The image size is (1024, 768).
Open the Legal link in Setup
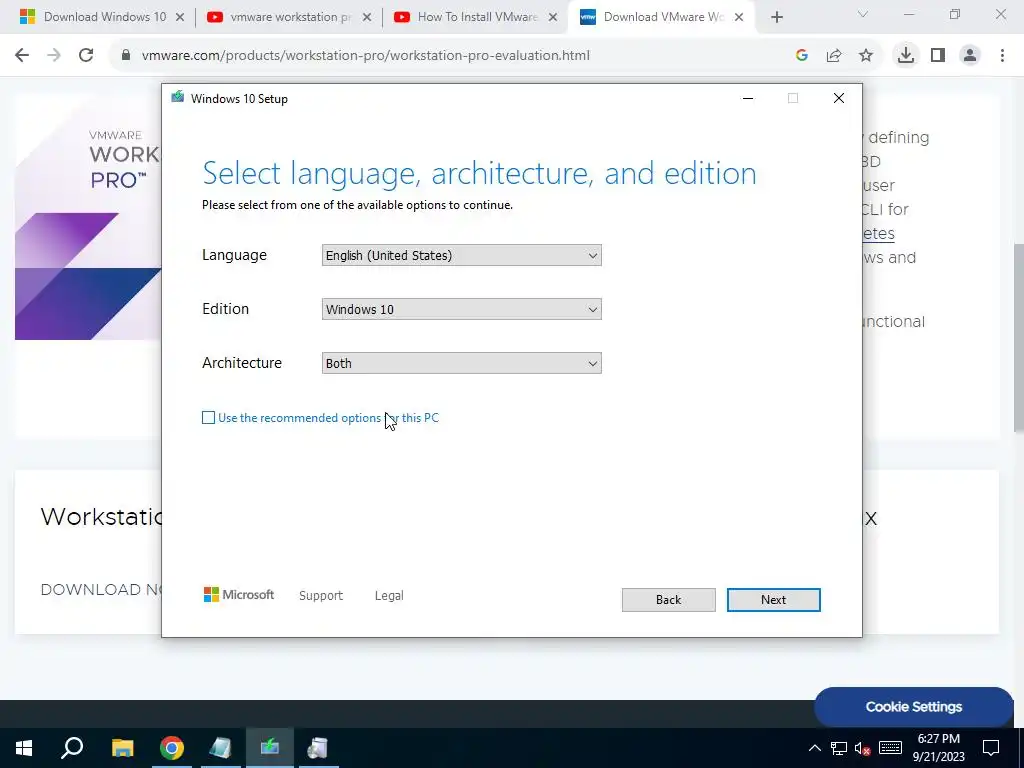[x=389, y=596]
